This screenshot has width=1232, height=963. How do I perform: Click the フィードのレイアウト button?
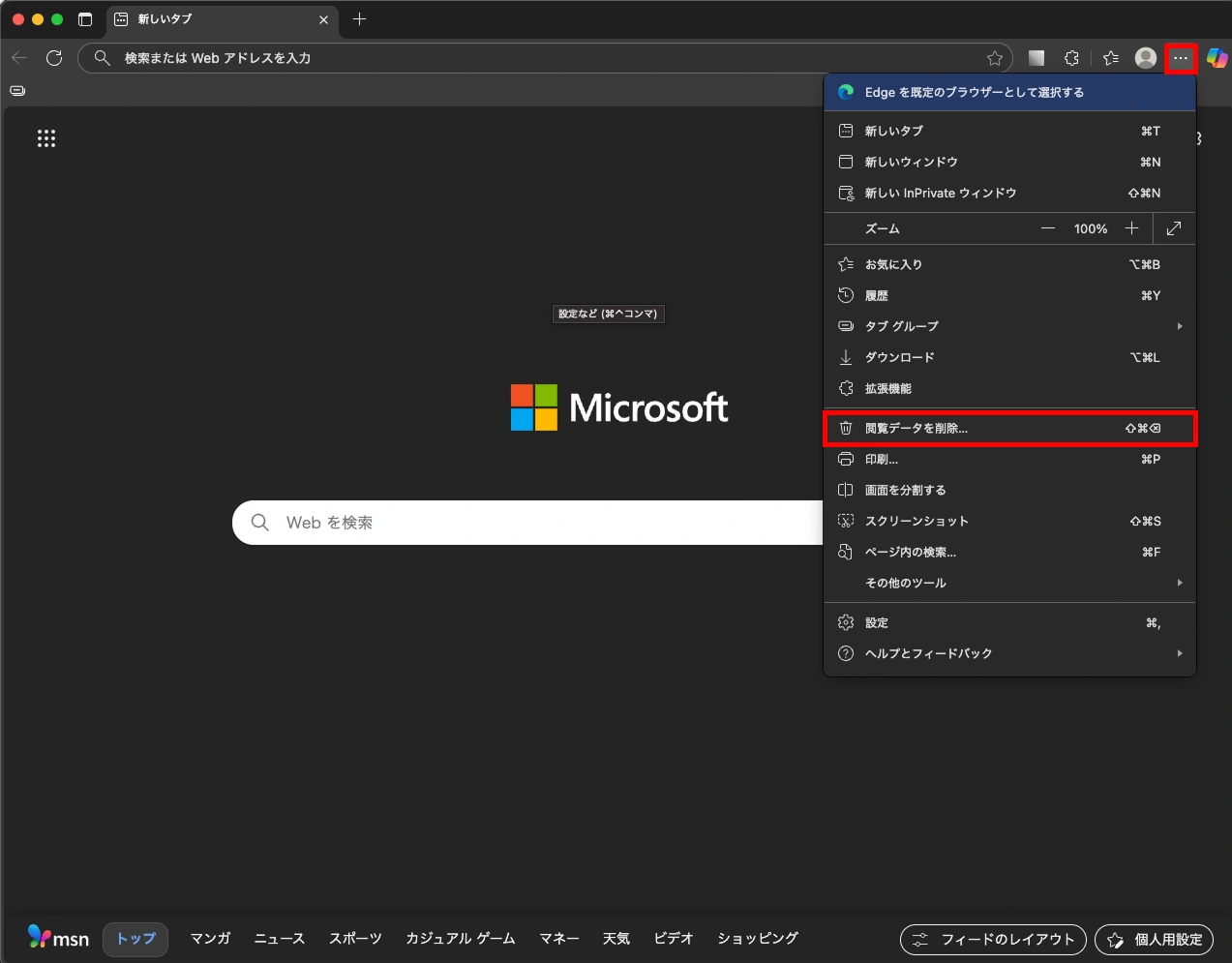coord(993,939)
